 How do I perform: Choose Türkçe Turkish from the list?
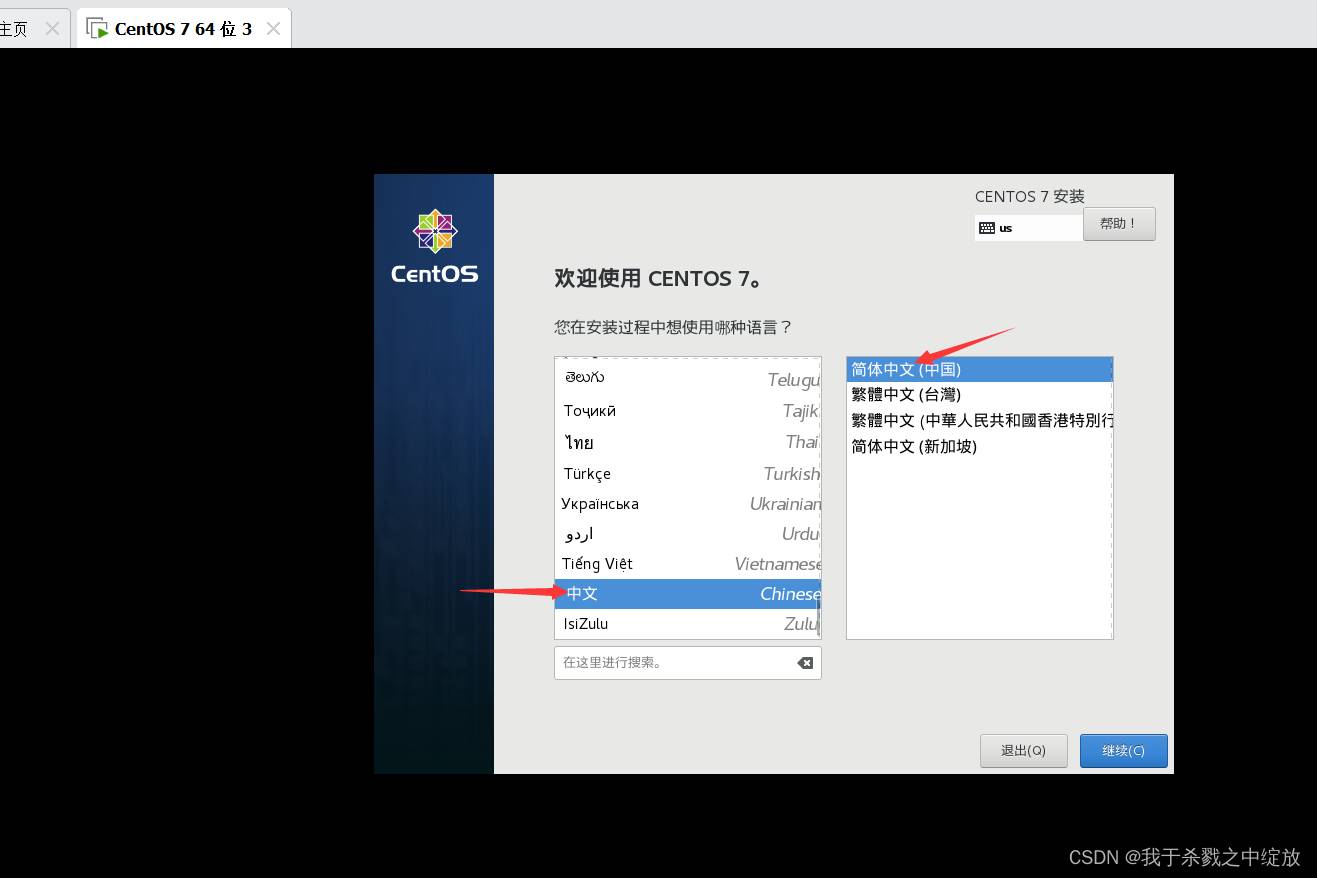pyautogui.click(x=687, y=474)
